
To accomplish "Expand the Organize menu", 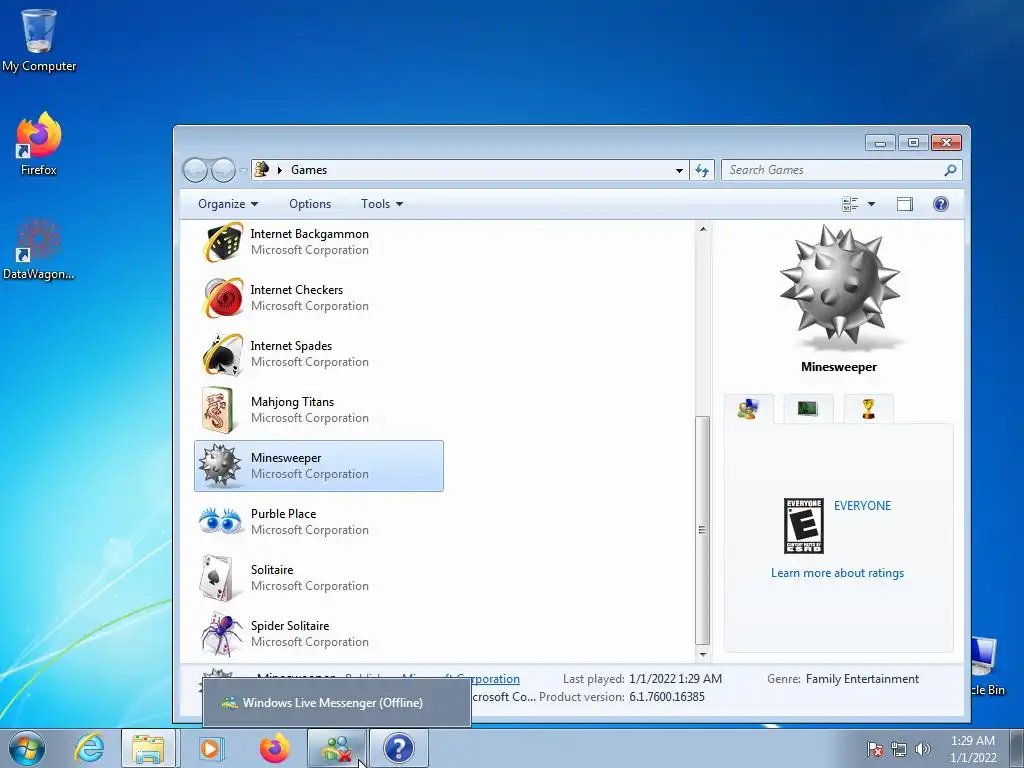I will point(228,204).
